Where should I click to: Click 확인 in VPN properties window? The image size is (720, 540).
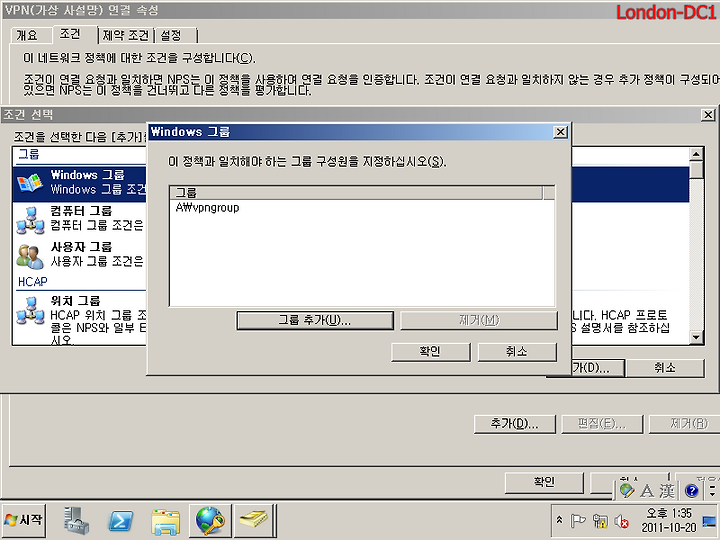544,482
